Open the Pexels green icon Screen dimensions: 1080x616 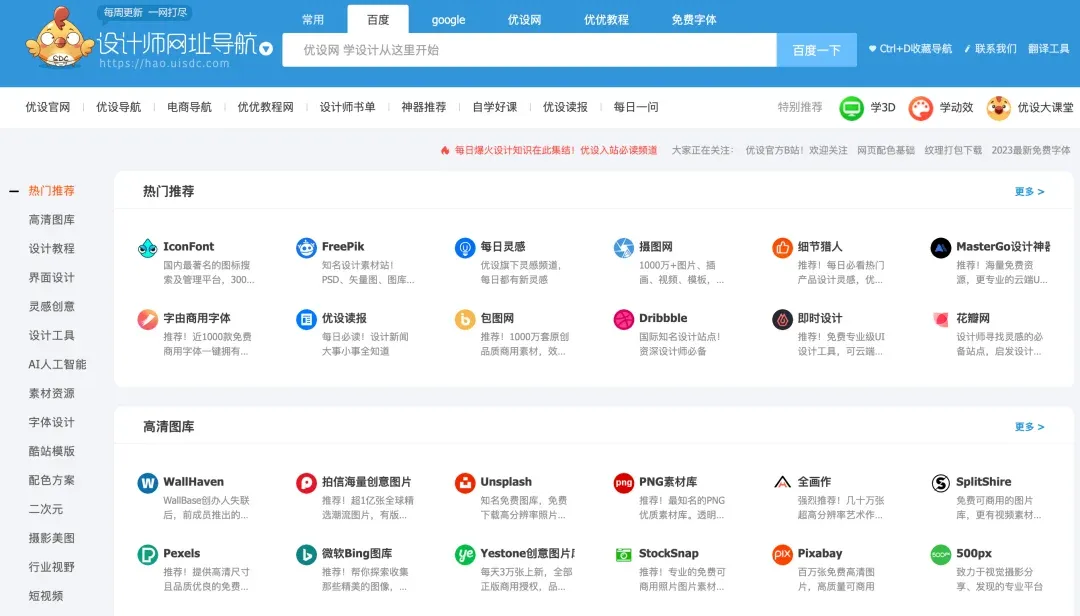pos(147,555)
